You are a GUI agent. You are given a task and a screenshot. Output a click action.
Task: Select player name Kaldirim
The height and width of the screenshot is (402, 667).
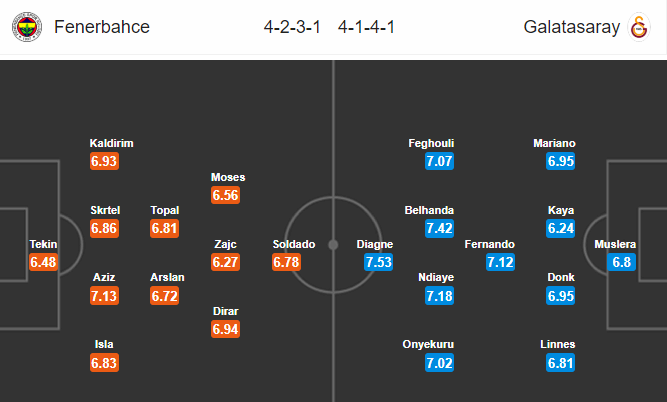[111, 143]
